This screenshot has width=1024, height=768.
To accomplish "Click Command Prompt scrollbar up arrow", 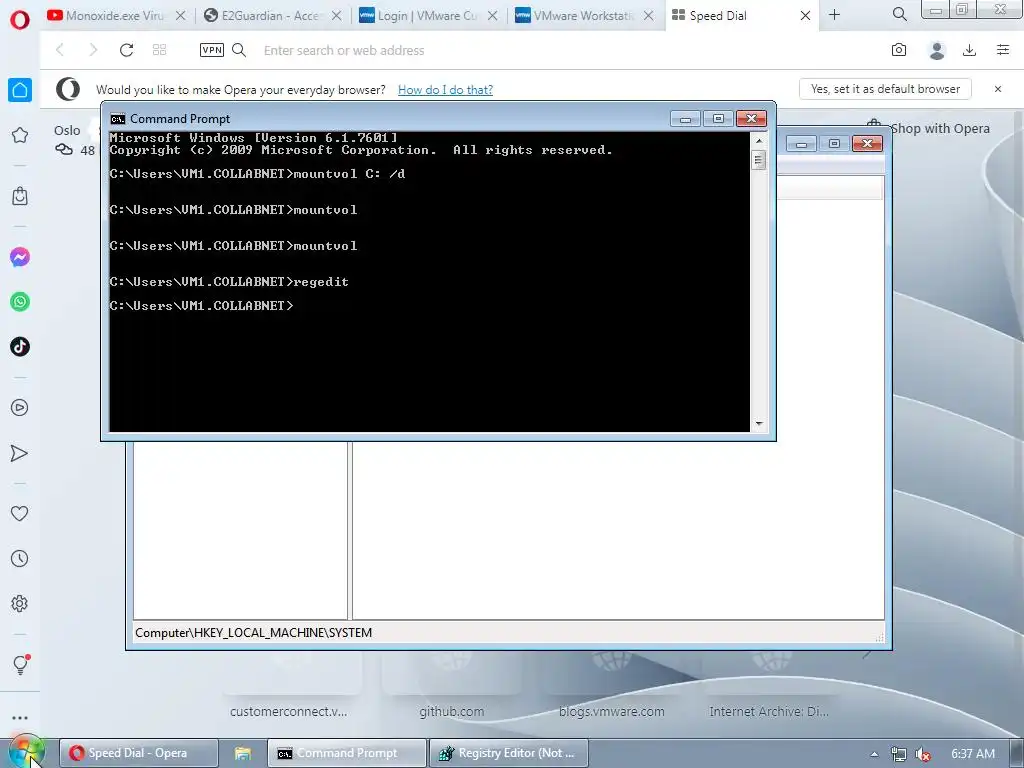I will point(758,140).
